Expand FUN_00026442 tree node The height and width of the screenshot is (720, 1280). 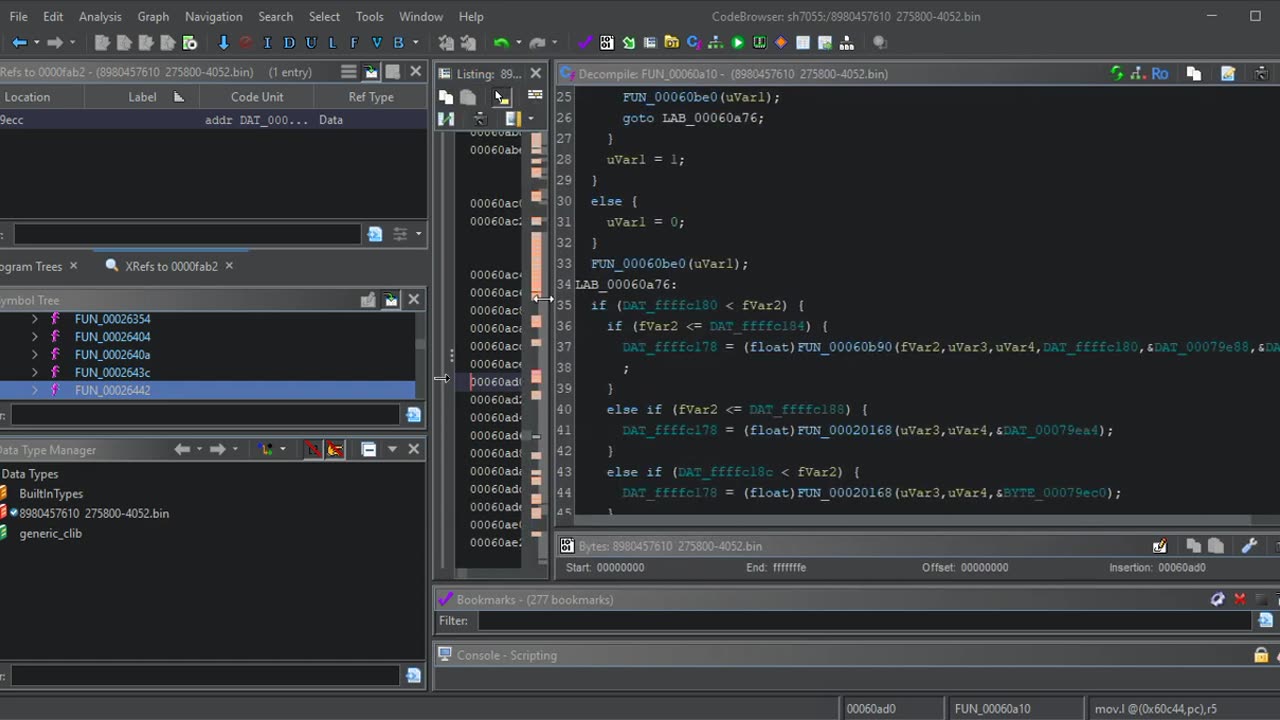[35, 391]
